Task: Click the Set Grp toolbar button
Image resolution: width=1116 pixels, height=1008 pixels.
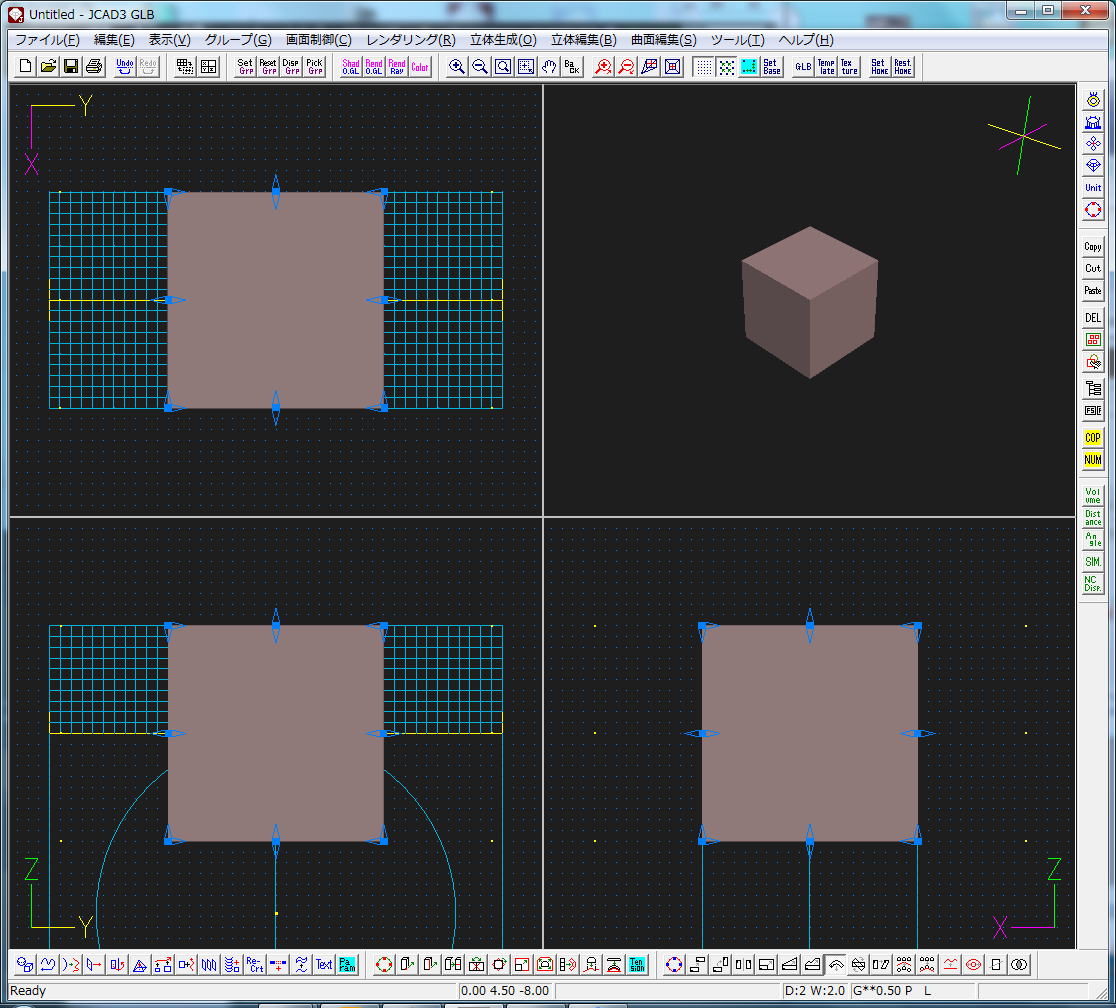Action: [246, 67]
